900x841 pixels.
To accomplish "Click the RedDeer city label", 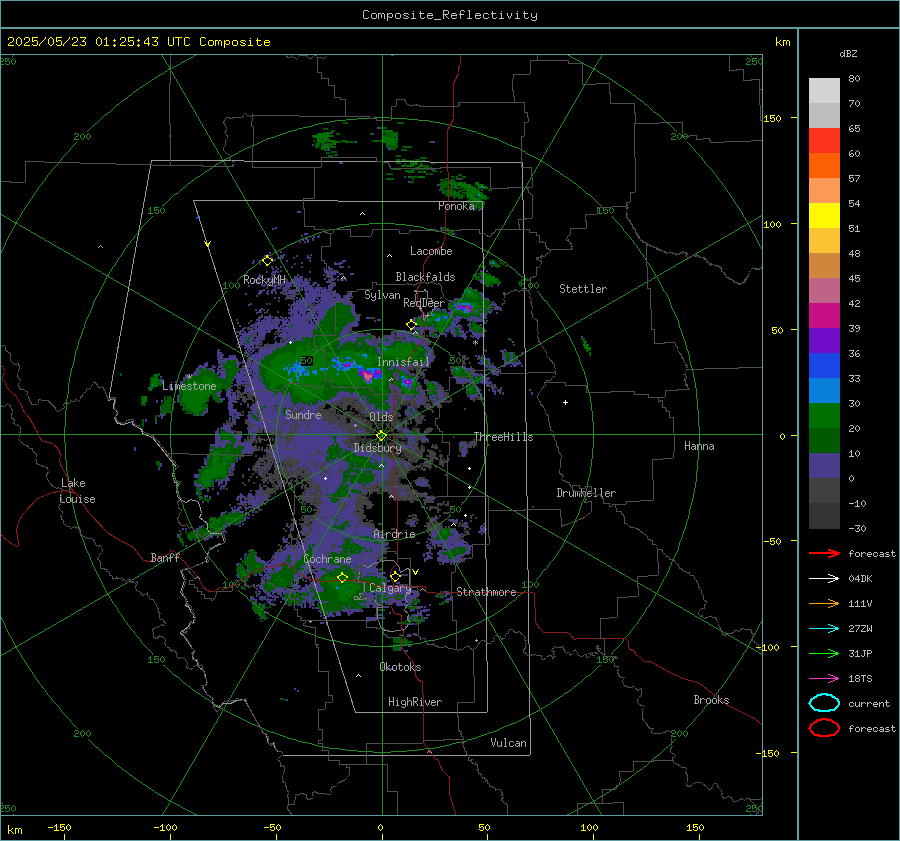I will [x=424, y=303].
